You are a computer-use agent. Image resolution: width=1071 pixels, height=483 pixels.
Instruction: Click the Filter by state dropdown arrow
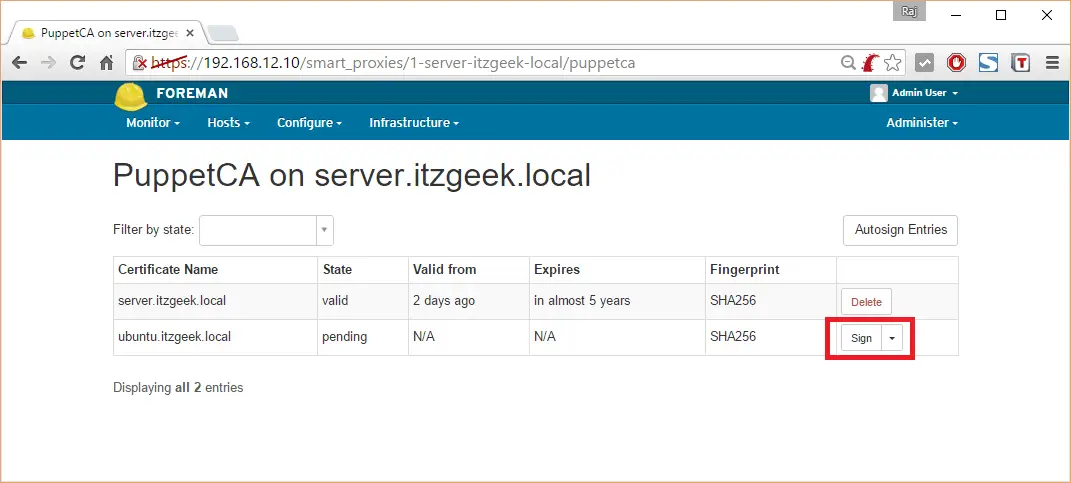[324, 230]
